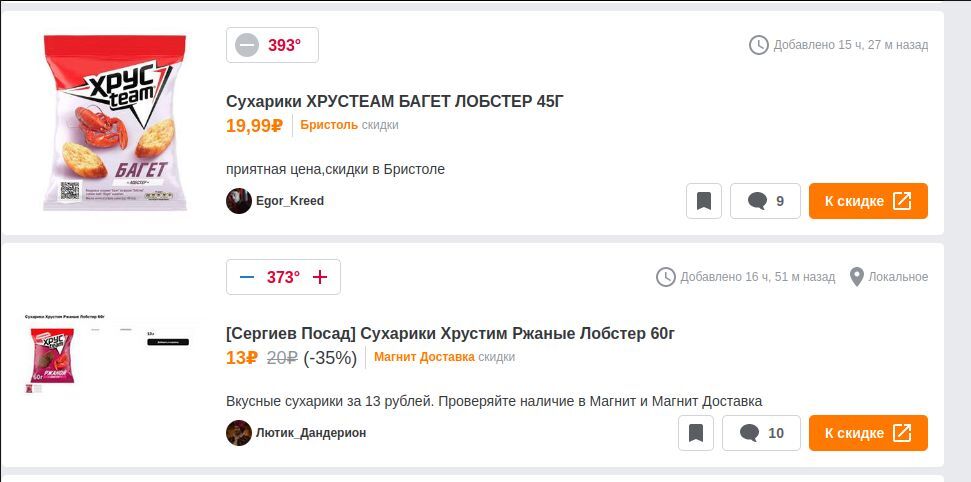Visit the Магнит Доставка discounts link

[424, 357]
